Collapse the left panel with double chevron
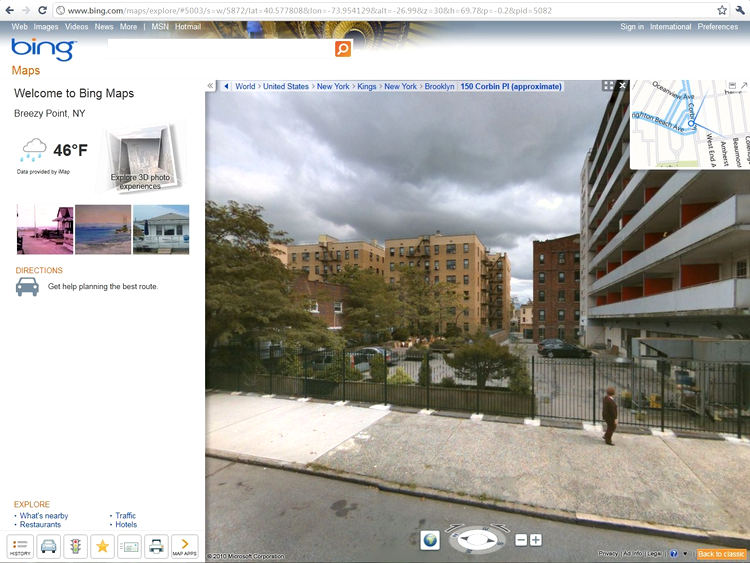750x563 pixels. [x=210, y=86]
